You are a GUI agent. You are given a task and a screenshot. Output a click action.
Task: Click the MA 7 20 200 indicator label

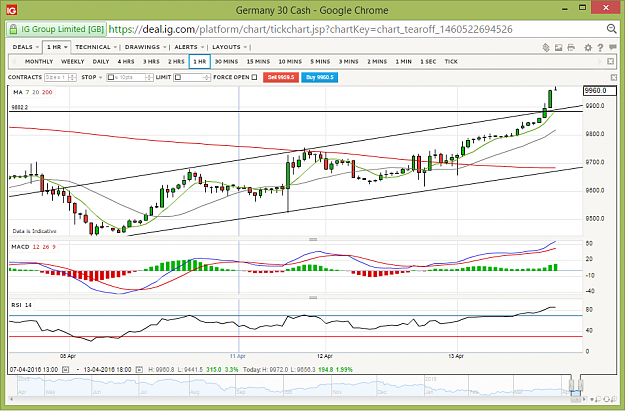coord(32,92)
